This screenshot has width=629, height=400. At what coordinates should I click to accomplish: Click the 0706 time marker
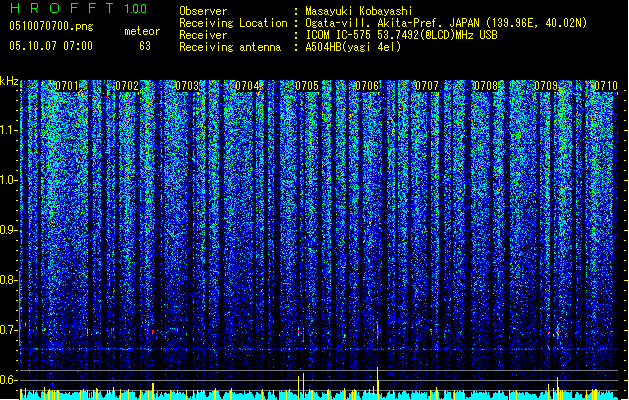click(367, 86)
